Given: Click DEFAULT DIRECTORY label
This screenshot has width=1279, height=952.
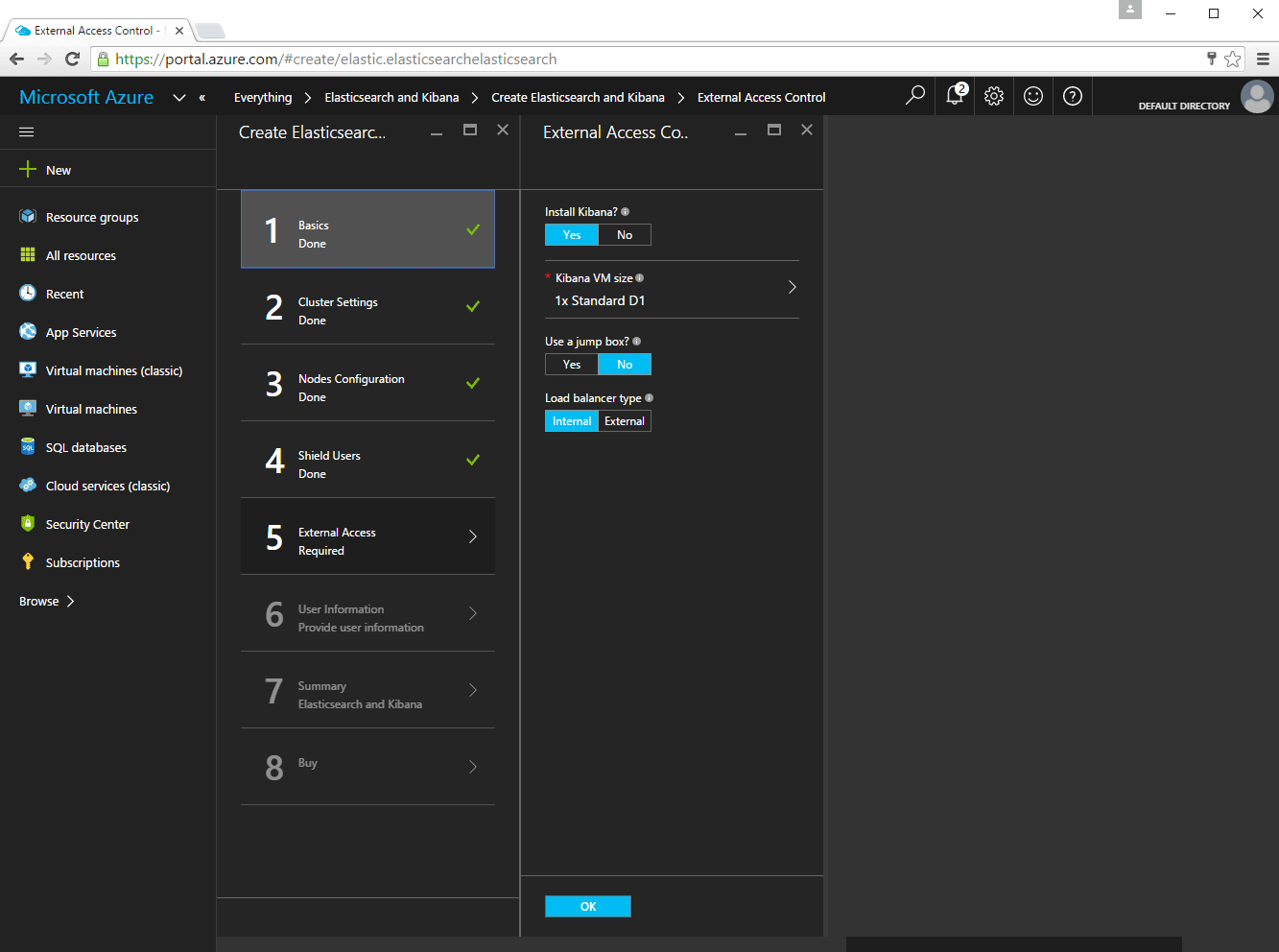Looking at the screenshot, I should tap(1184, 106).
